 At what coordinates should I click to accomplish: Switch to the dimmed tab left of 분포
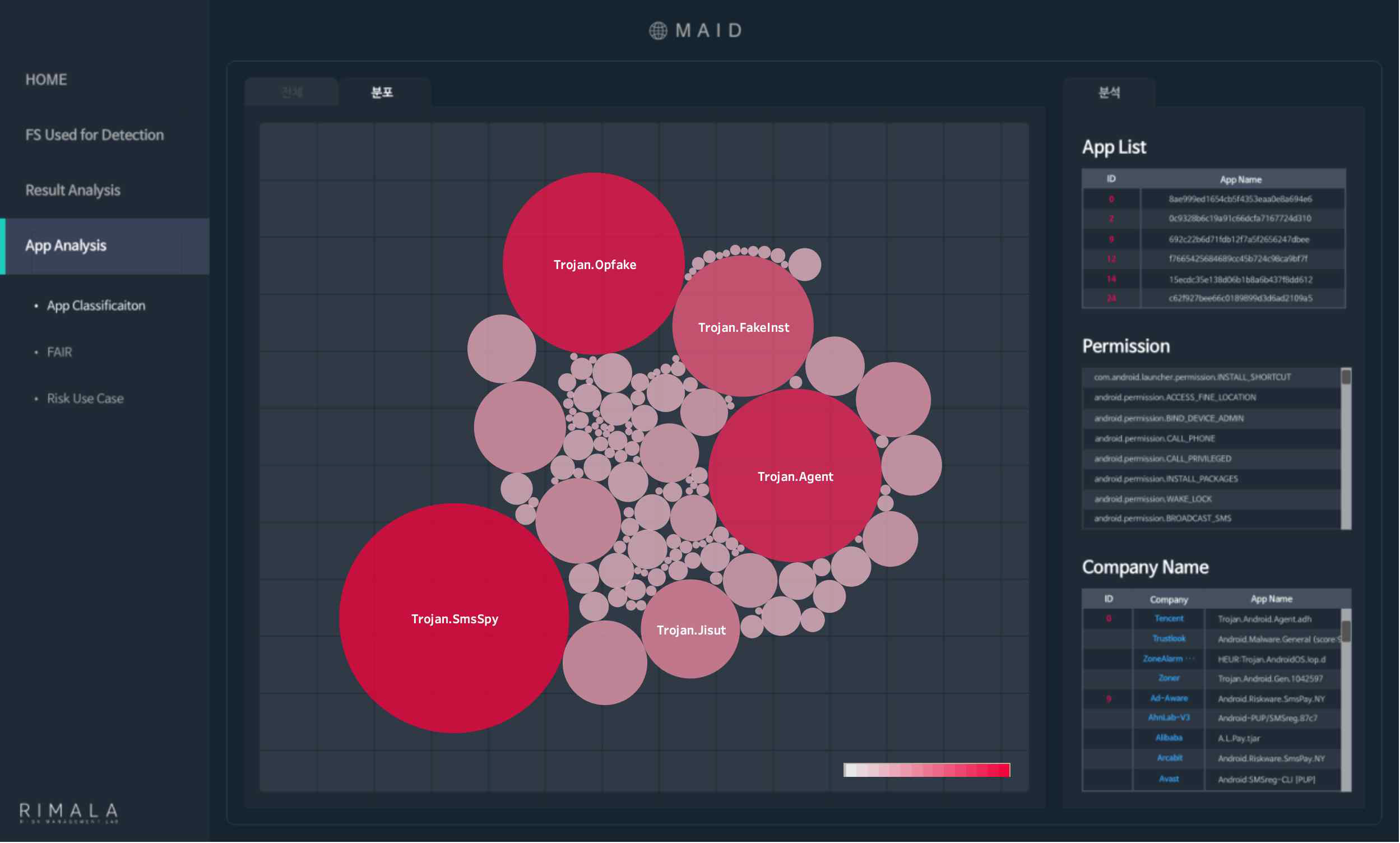[x=292, y=92]
